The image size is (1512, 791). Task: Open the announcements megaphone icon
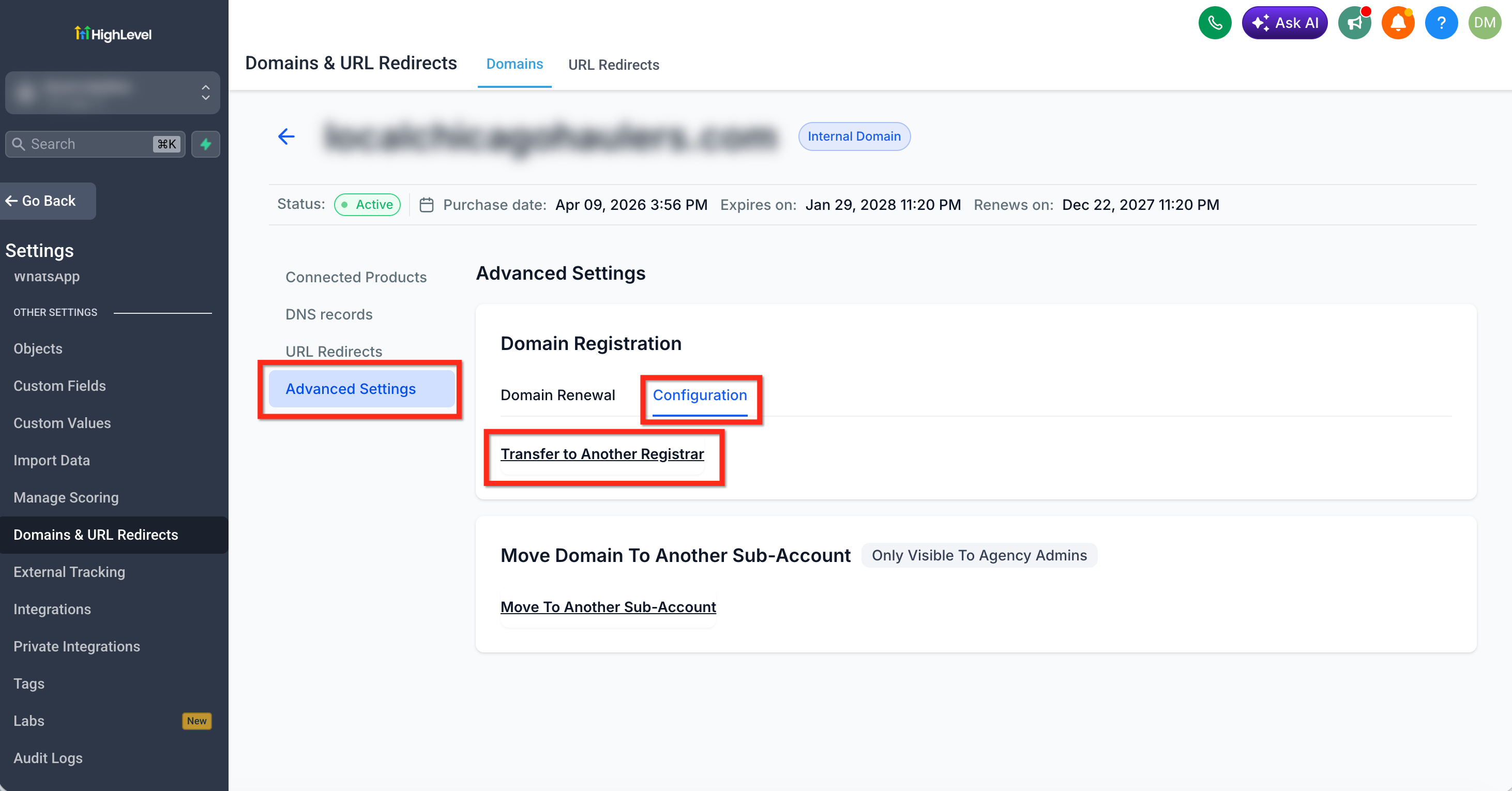[1354, 23]
